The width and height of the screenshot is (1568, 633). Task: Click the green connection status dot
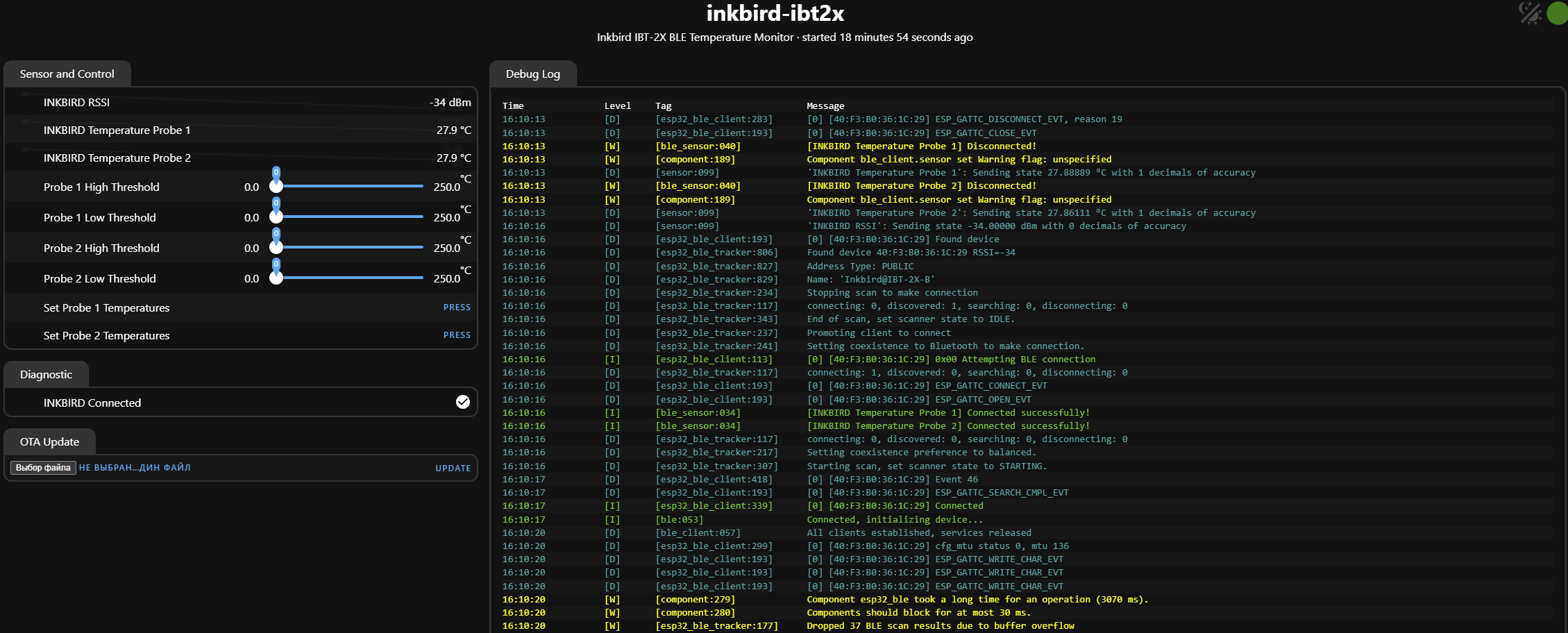[x=1558, y=12]
